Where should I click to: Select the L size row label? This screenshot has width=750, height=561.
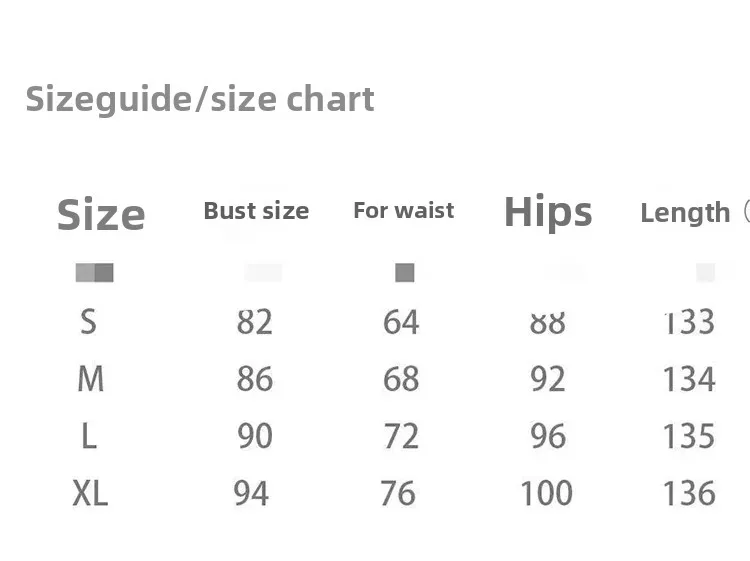[x=89, y=436]
